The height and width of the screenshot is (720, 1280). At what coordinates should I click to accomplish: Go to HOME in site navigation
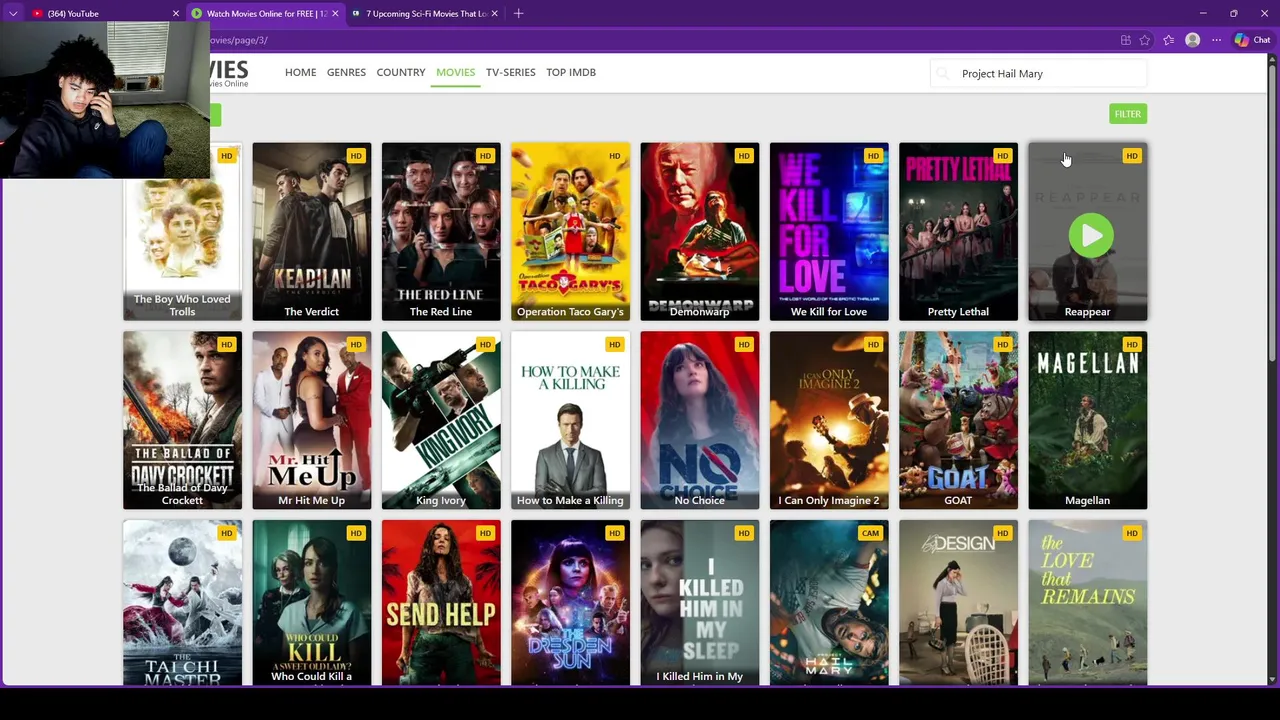[x=300, y=72]
